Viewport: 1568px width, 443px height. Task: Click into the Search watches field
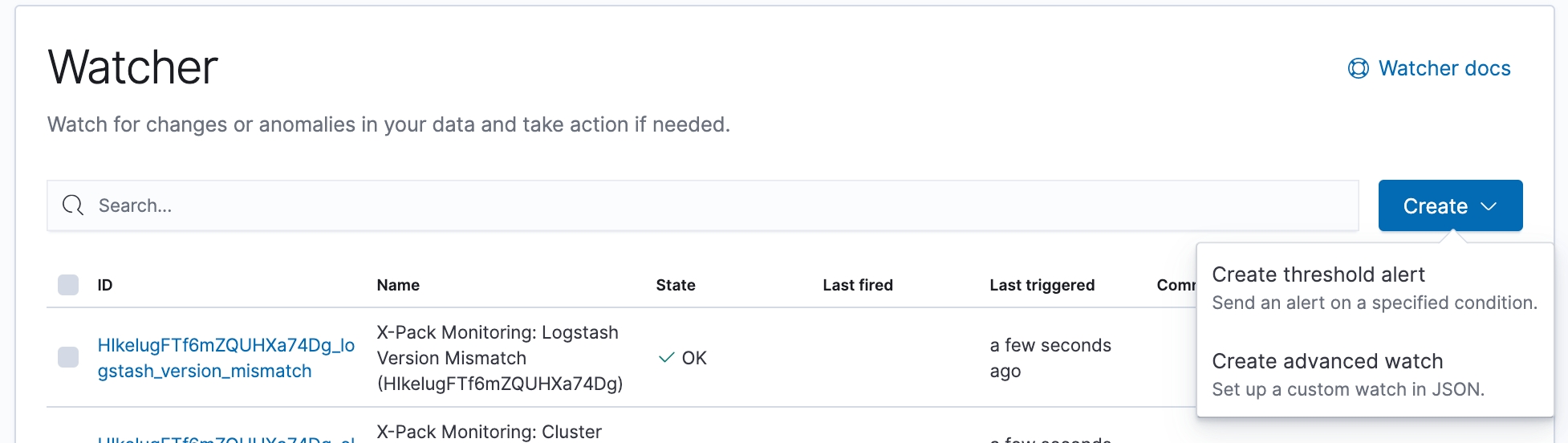coord(702,205)
